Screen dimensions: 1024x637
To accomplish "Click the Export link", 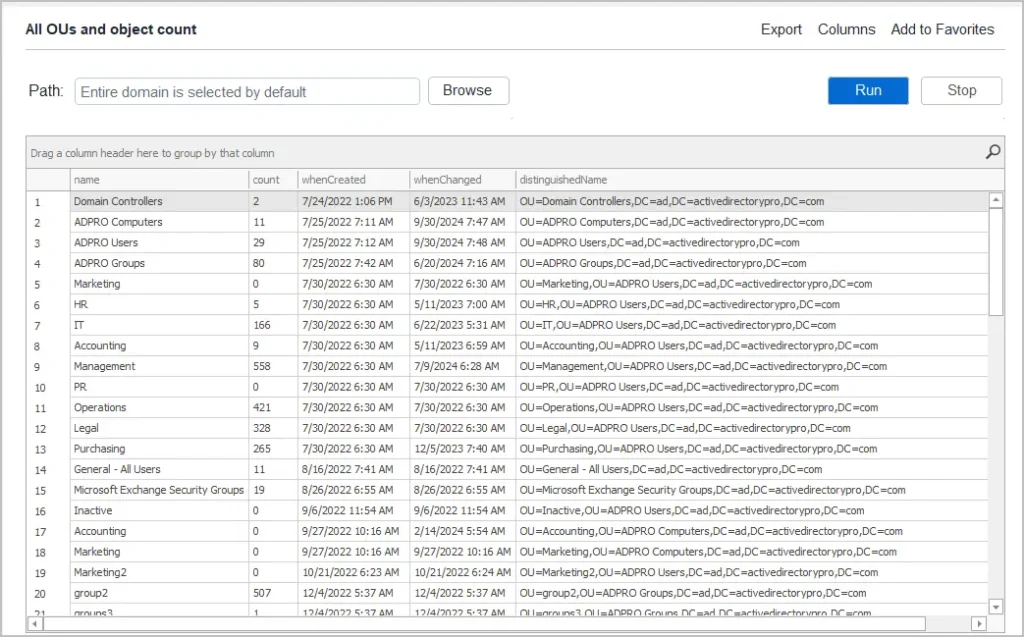I will tap(781, 29).
